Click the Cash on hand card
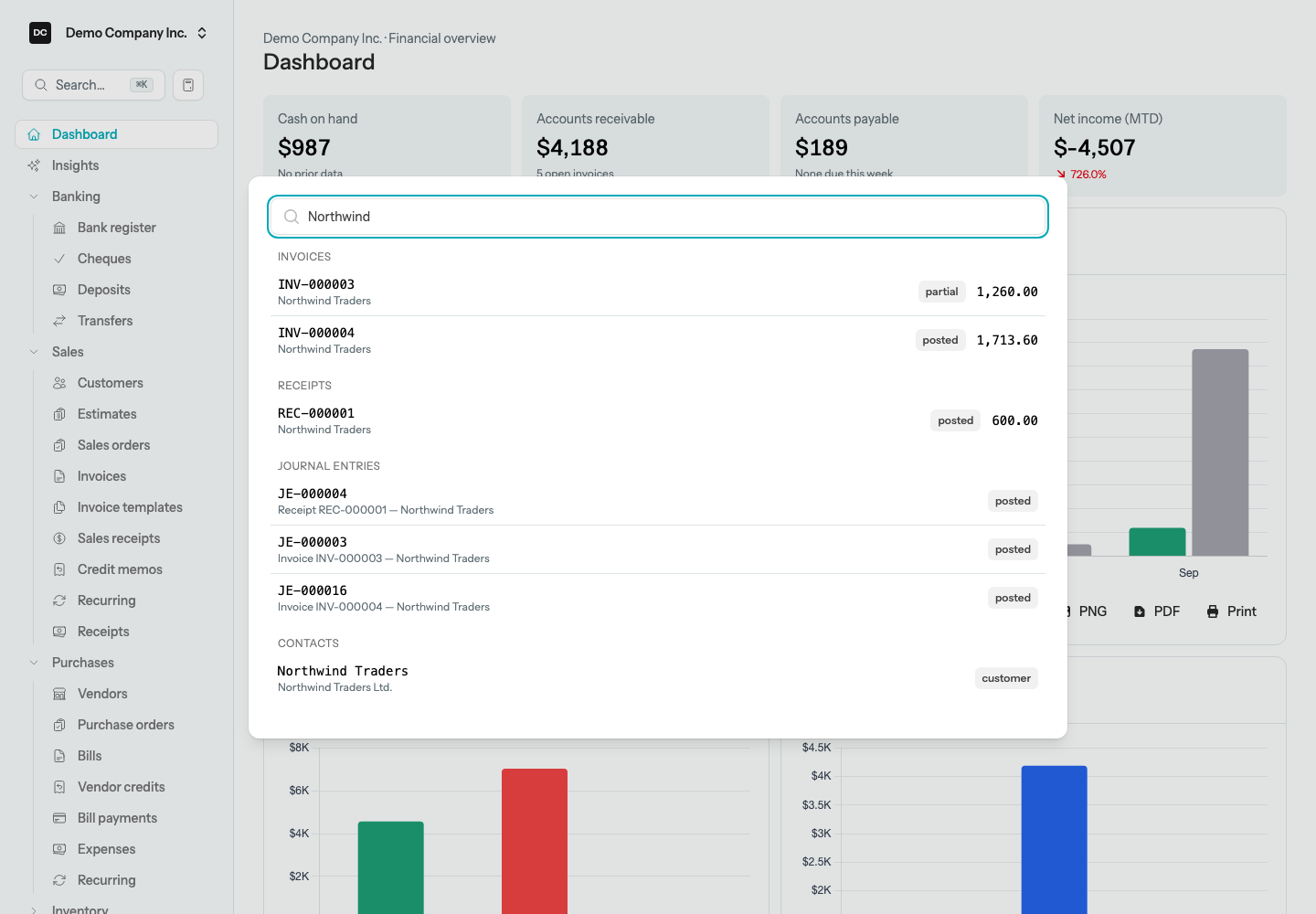 pyautogui.click(x=387, y=137)
